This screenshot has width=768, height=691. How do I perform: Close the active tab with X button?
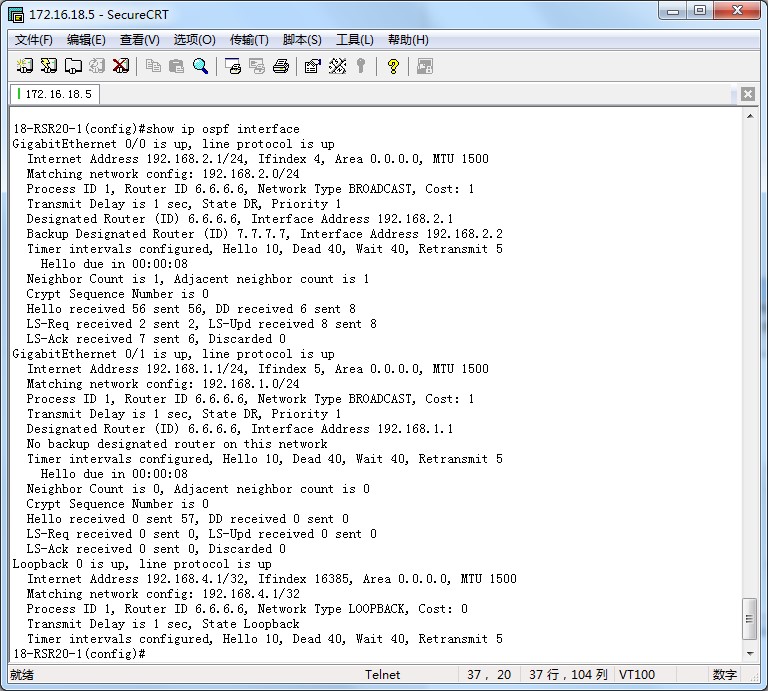(x=748, y=94)
